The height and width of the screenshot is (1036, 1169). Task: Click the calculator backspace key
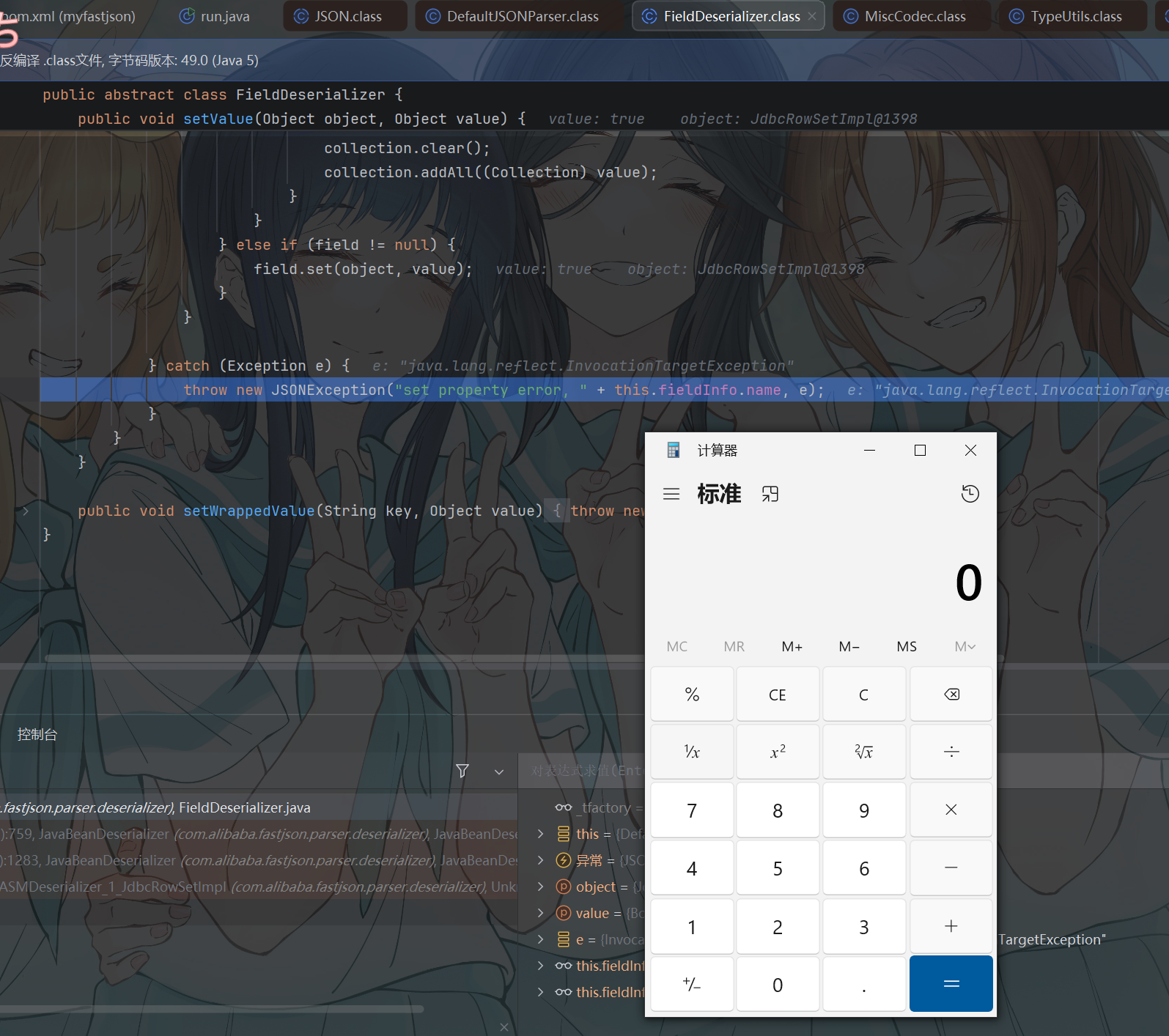tap(951, 694)
